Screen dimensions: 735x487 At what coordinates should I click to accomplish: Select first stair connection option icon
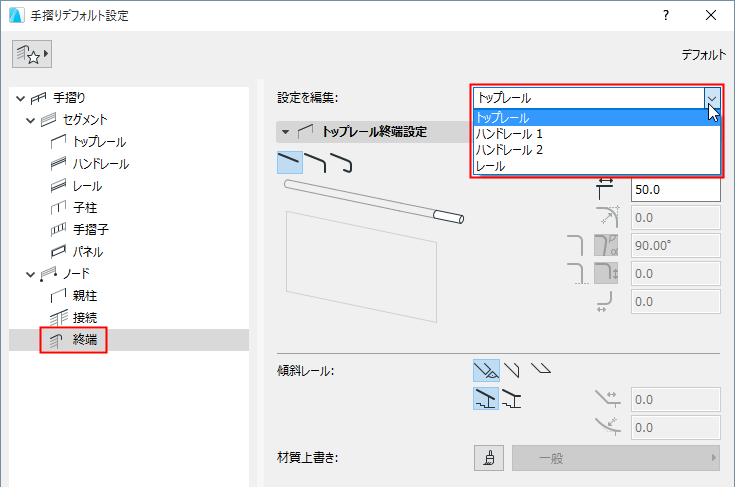tap(486, 399)
